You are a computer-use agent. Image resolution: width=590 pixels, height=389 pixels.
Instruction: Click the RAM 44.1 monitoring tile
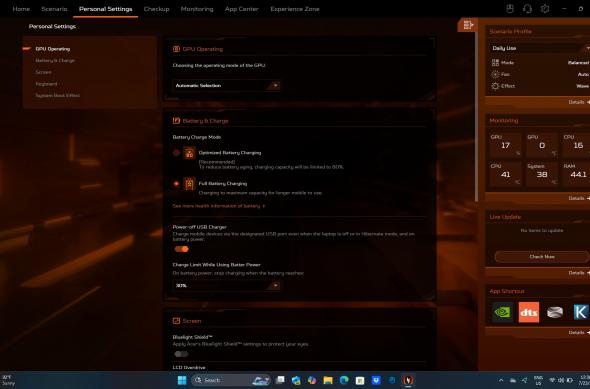tap(576, 174)
